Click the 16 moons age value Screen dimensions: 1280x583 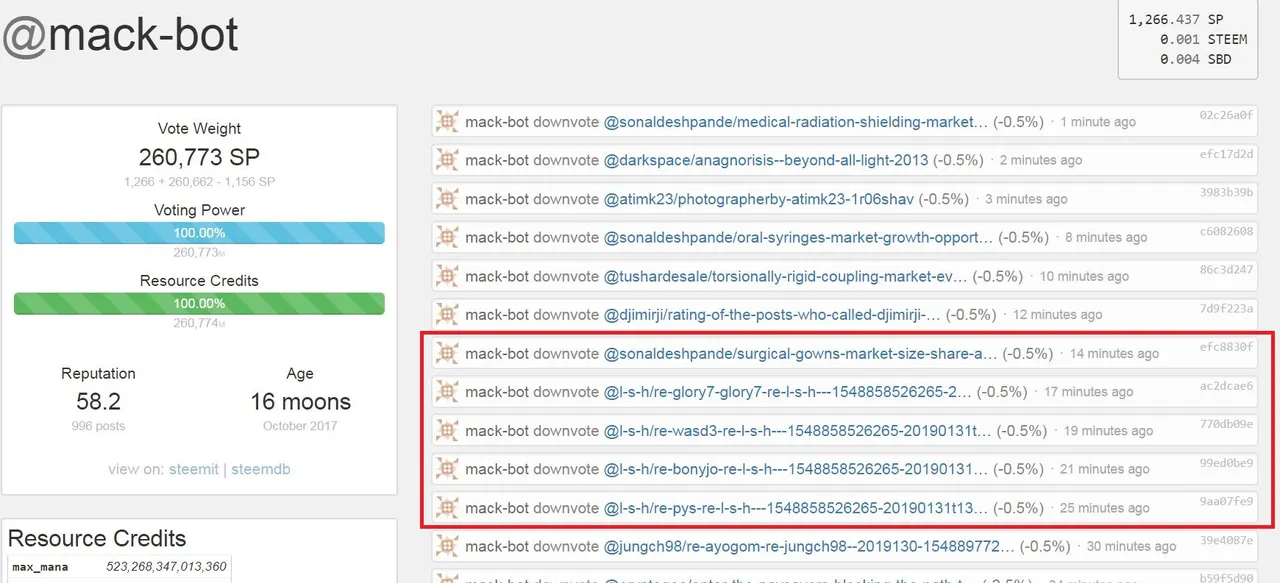point(300,402)
